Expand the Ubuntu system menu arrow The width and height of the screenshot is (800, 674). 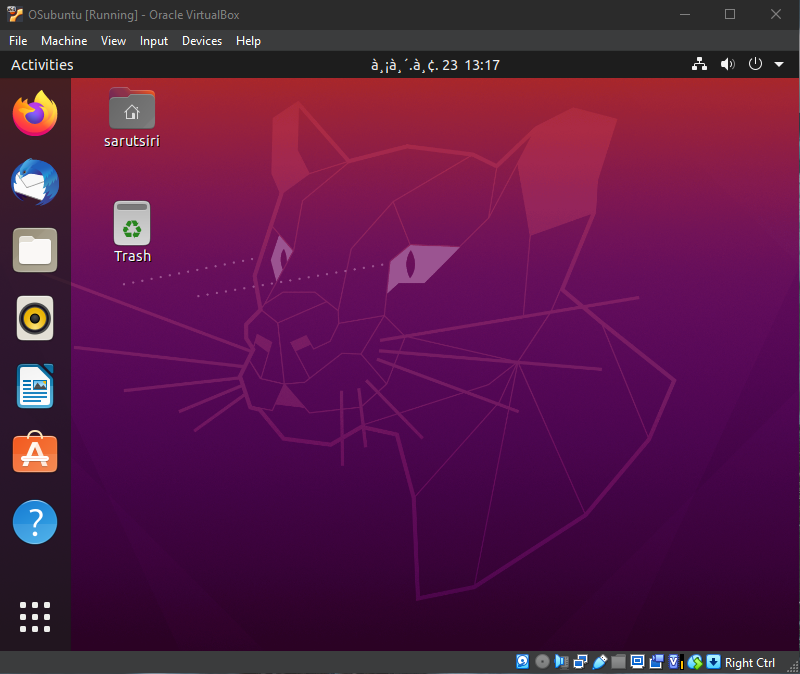pos(779,65)
